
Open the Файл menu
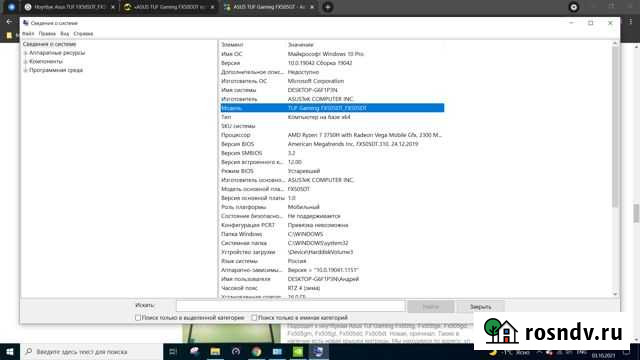point(28,33)
